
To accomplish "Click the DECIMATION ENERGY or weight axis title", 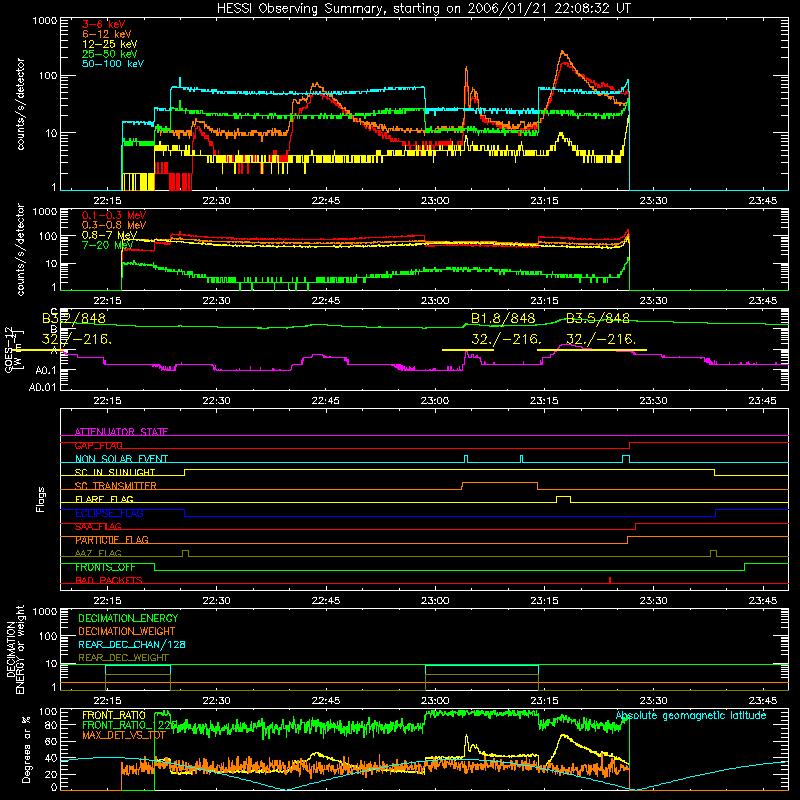I will (15, 650).
